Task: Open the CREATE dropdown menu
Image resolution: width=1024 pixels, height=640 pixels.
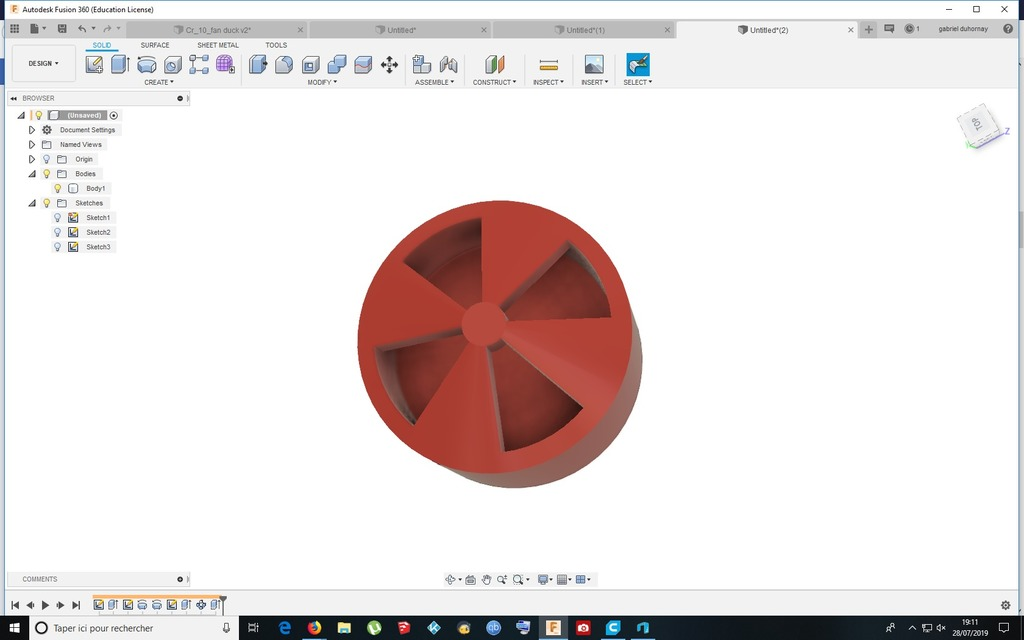Action: click(158, 82)
